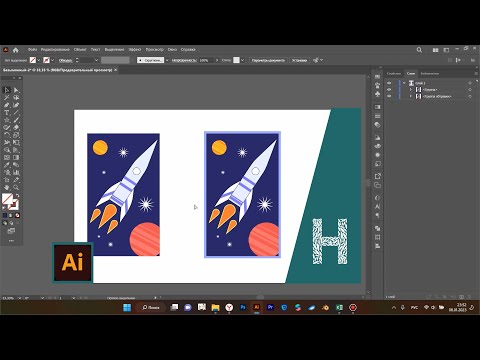Select the Free Transform tool
The width and height of the screenshot is (480, 360).
click(16, 143)
